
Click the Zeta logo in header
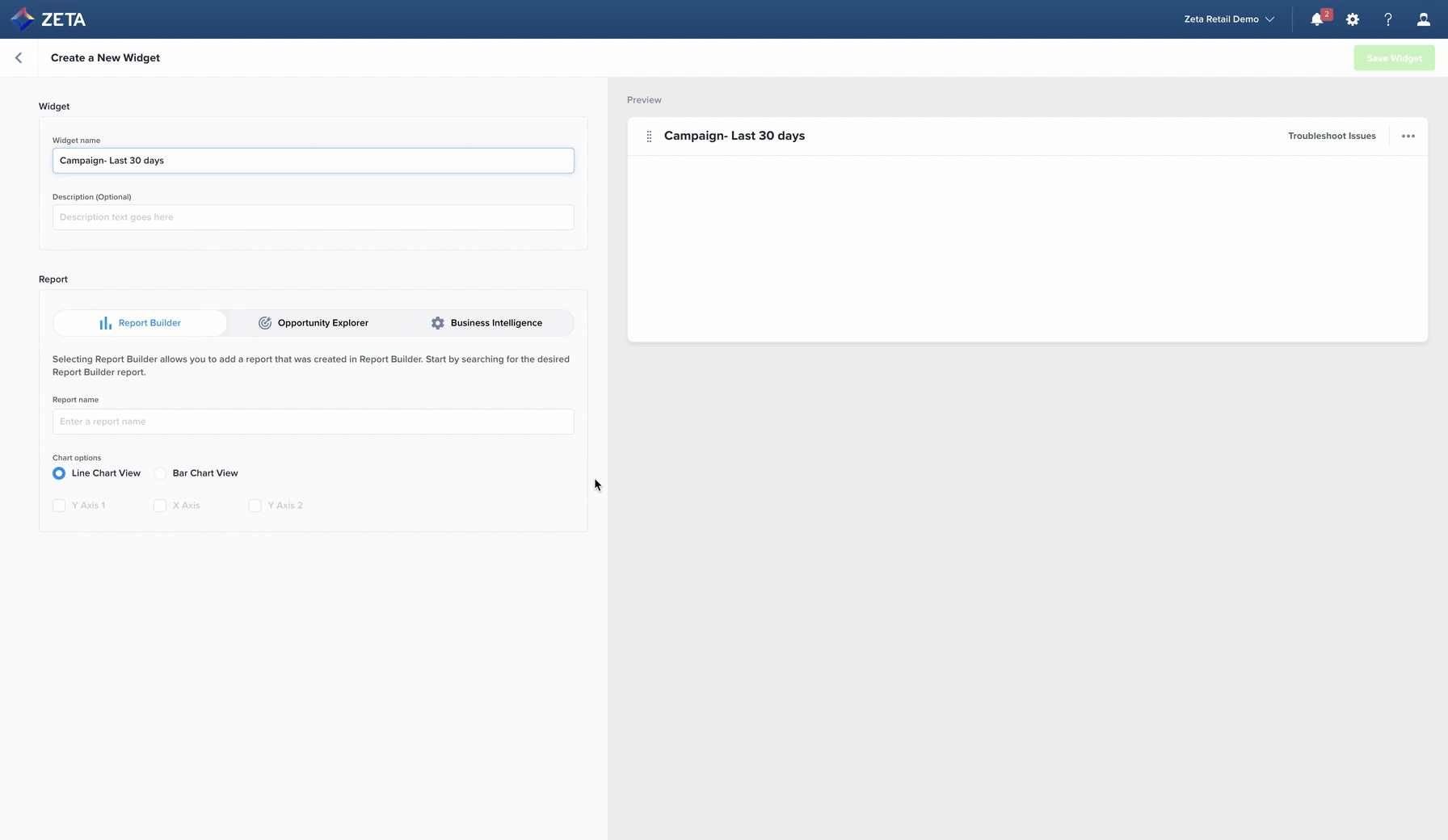48,19
